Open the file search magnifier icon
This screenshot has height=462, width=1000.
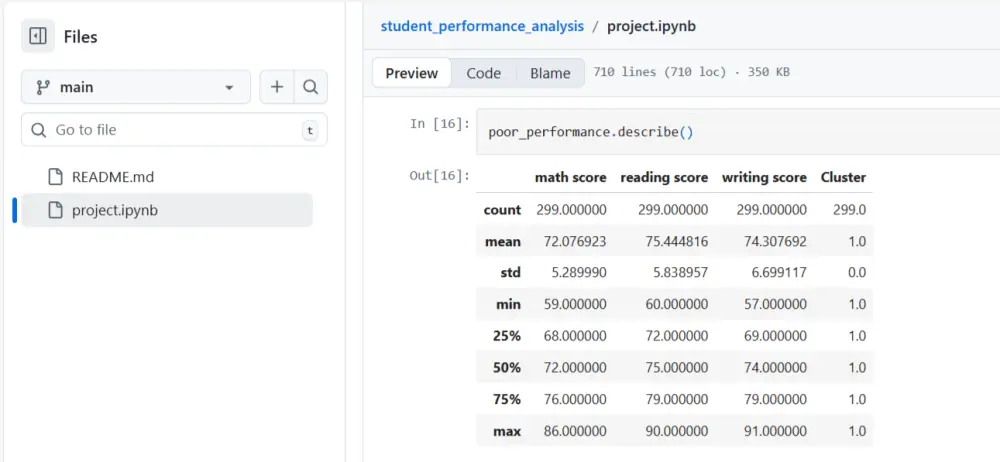click(311, 87)
